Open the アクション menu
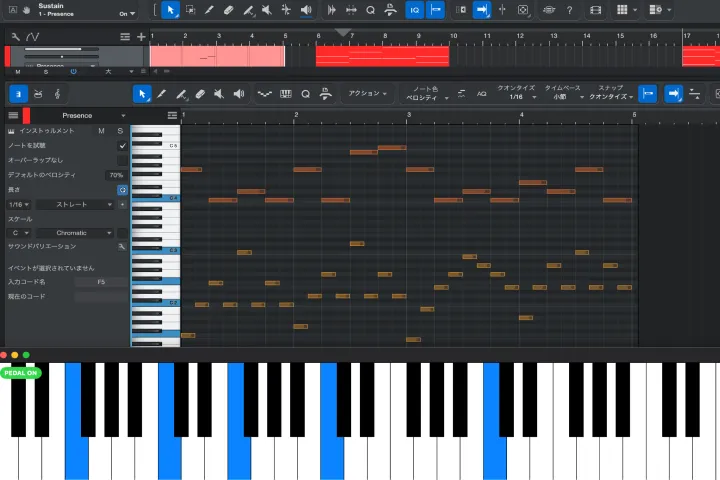Viewport: 720px width, 480px height. pos(367,94)
